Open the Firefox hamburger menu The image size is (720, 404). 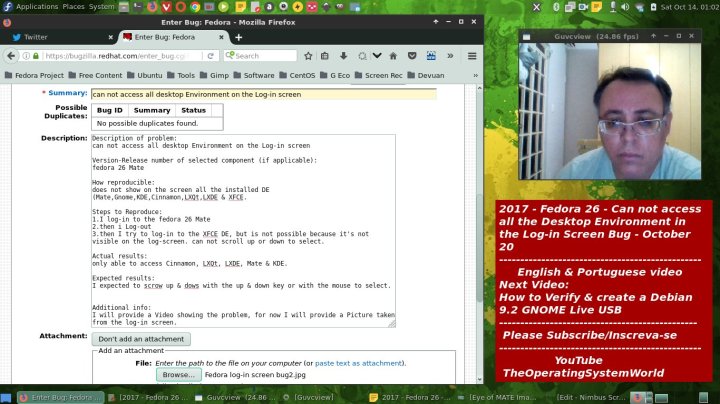point(471,56)
